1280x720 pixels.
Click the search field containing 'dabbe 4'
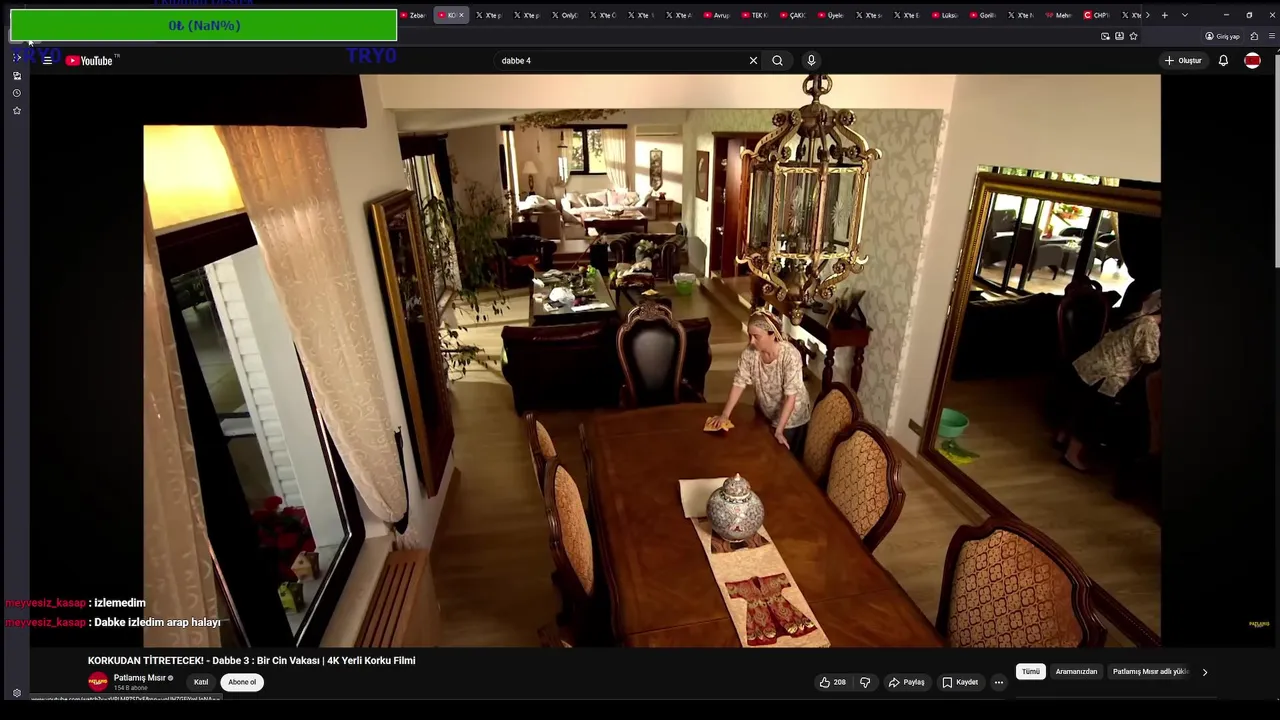pos(620,61)
